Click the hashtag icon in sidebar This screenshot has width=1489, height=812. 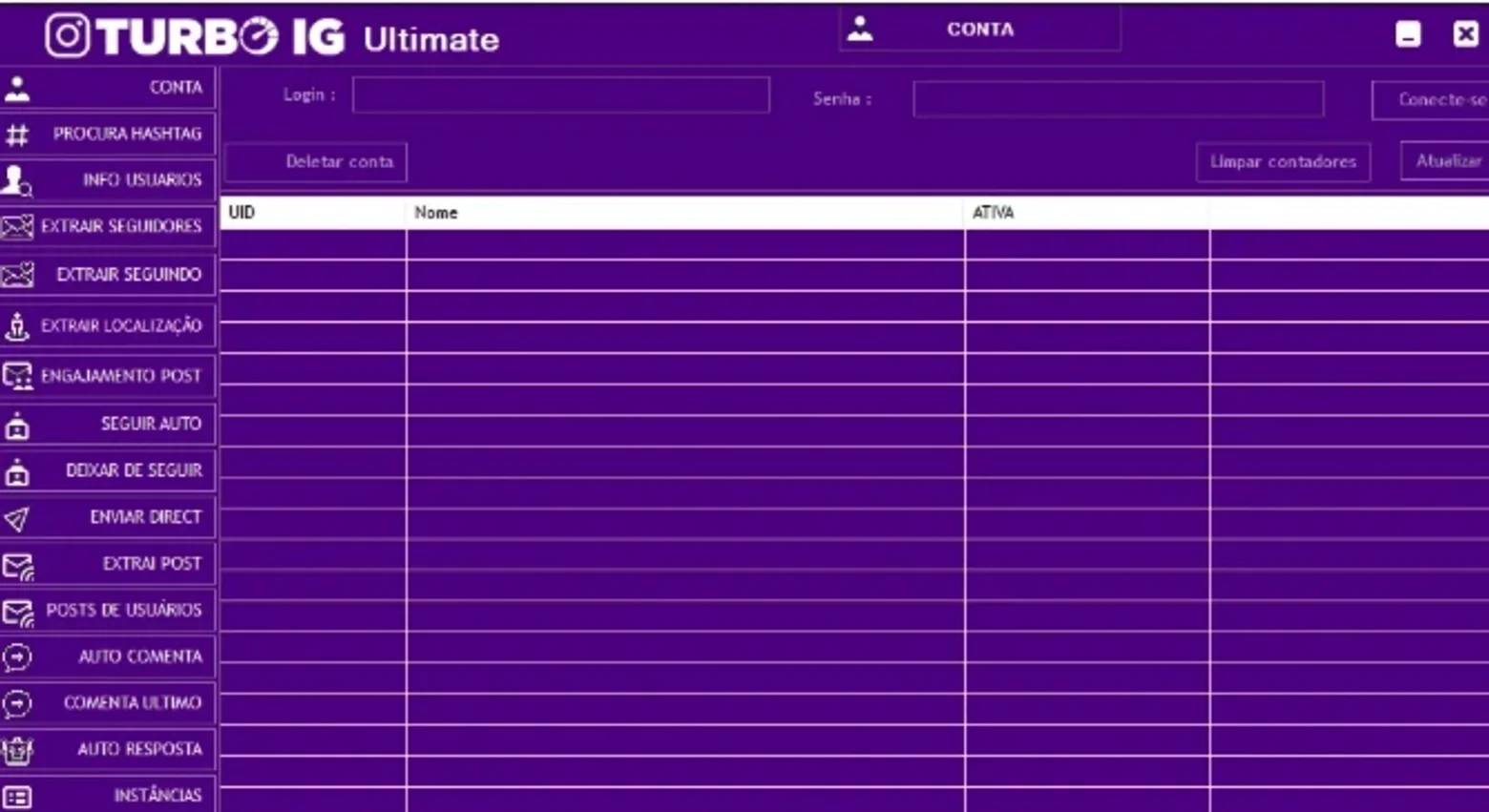17,135
